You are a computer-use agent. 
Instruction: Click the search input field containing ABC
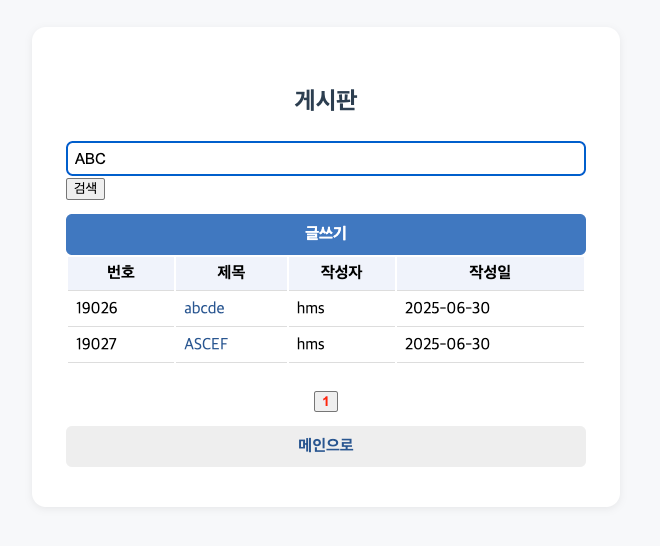[x=326, y=158]
